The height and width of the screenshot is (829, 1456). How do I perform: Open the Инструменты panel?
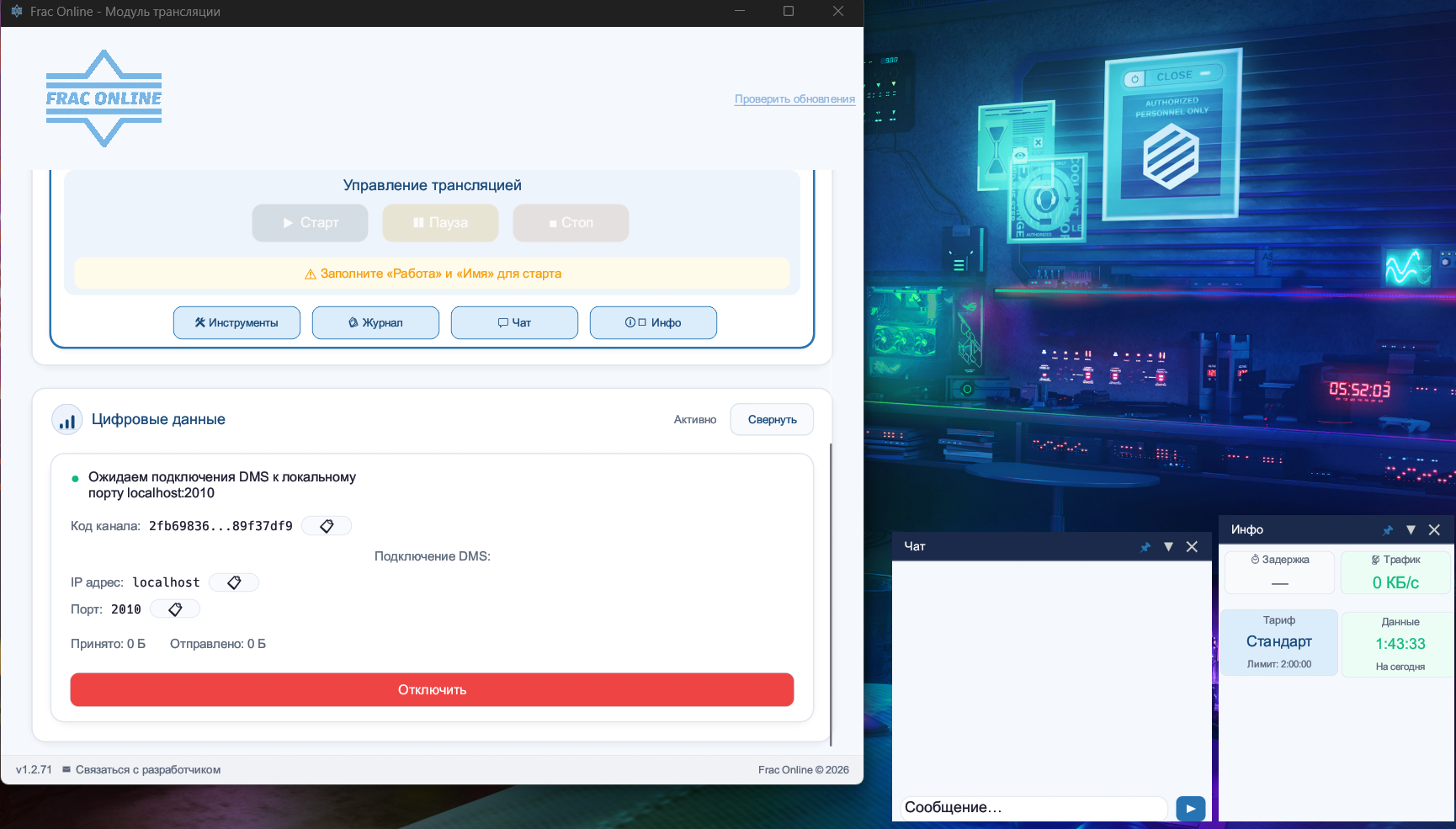[236, 323]
